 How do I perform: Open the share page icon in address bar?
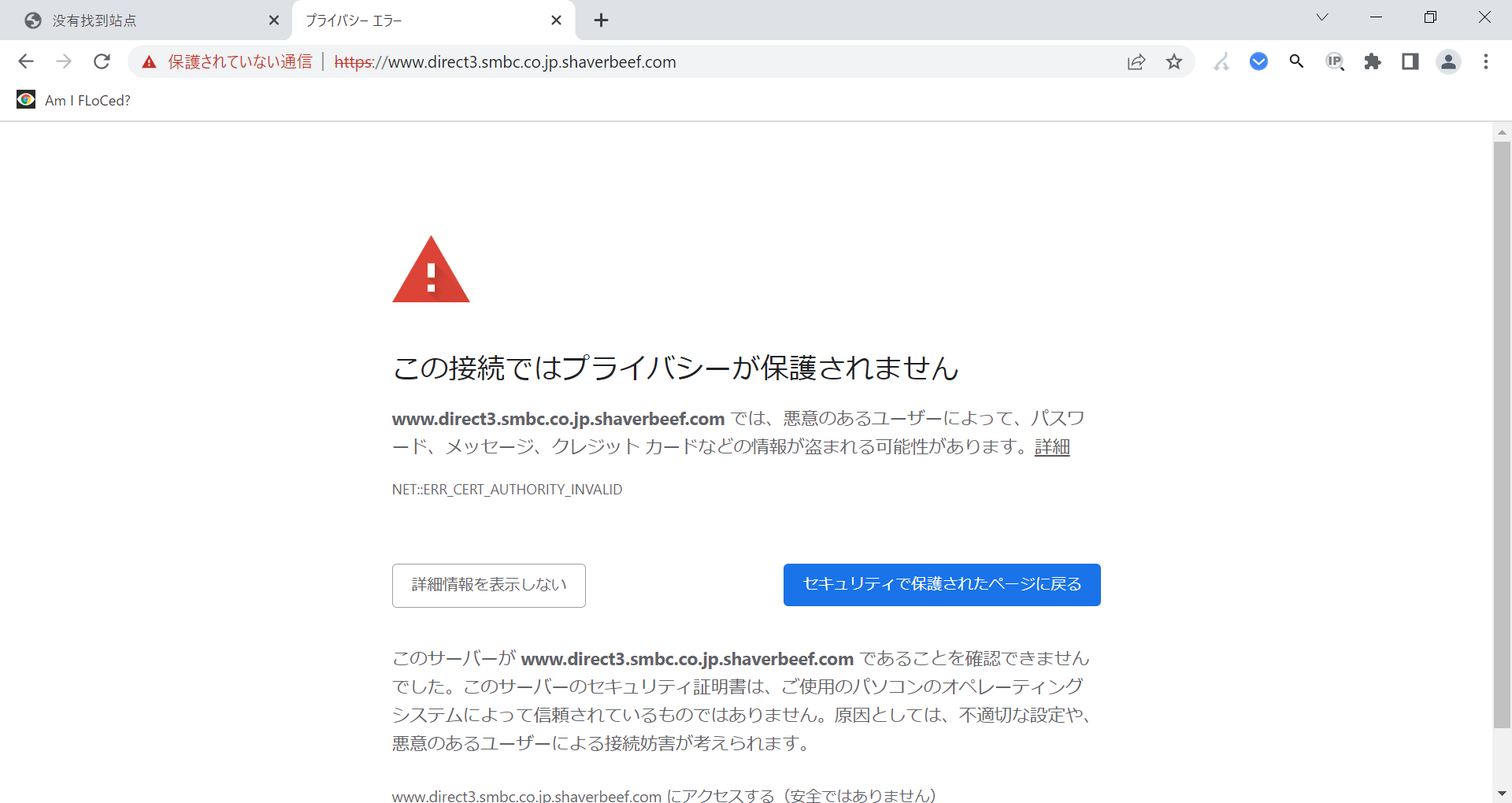coord(1136,62)
